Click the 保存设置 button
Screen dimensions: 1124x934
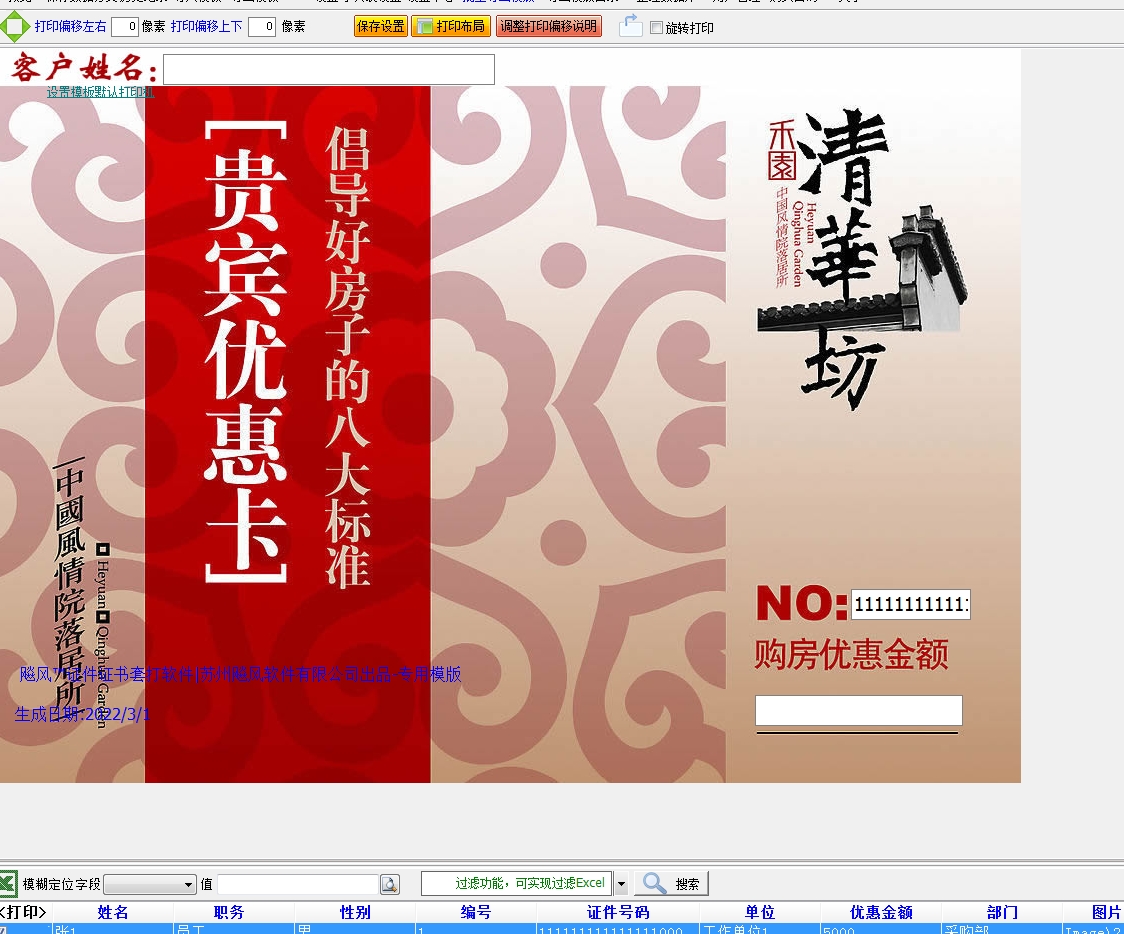[380, 27]
